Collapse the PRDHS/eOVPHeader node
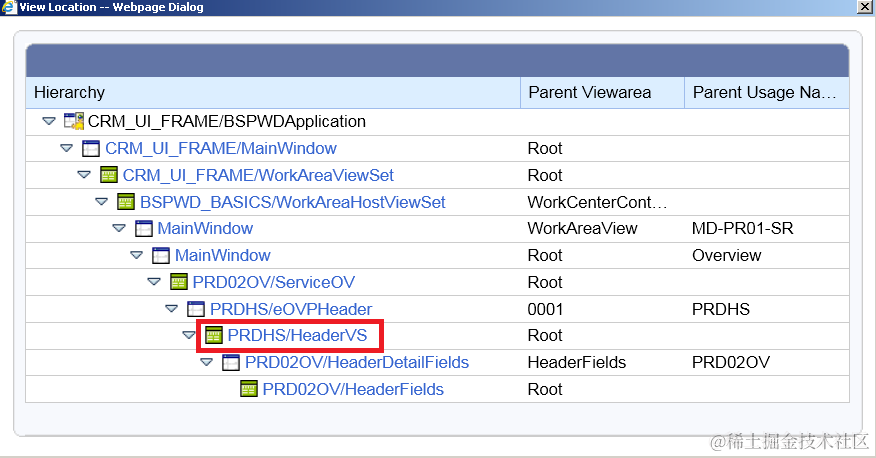876x458 pixels. click(x=172, y=309)
